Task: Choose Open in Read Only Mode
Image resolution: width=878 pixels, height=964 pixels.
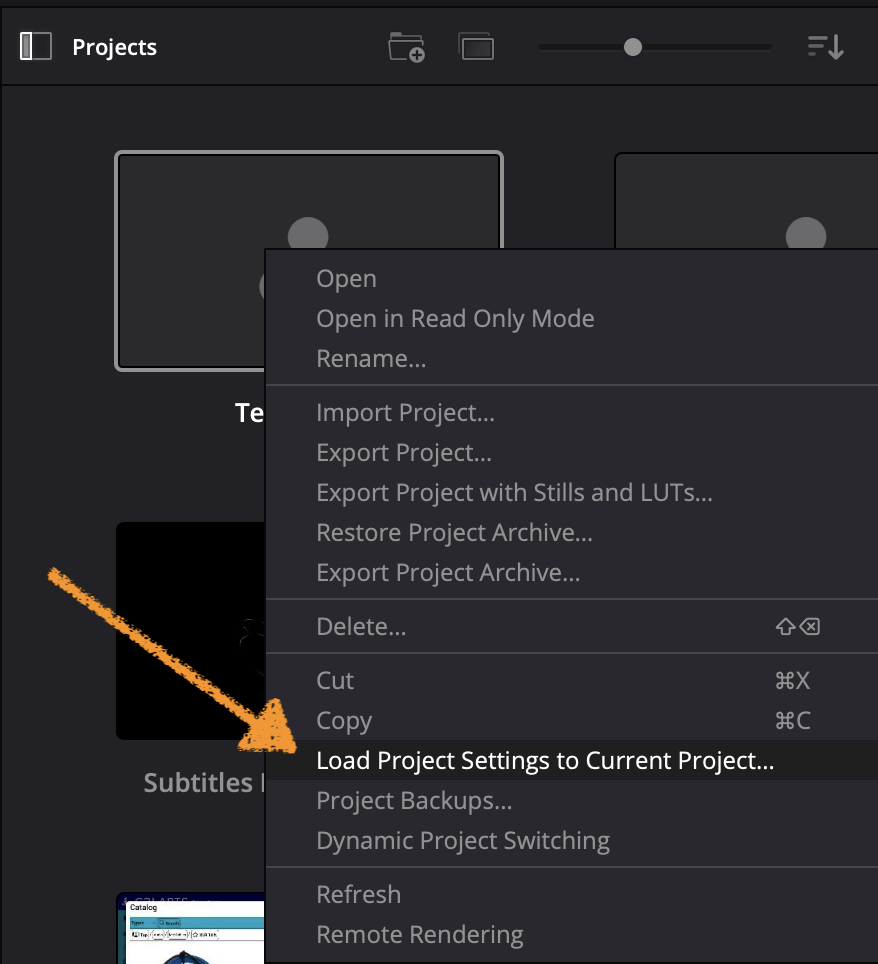Action: (455, 319)
